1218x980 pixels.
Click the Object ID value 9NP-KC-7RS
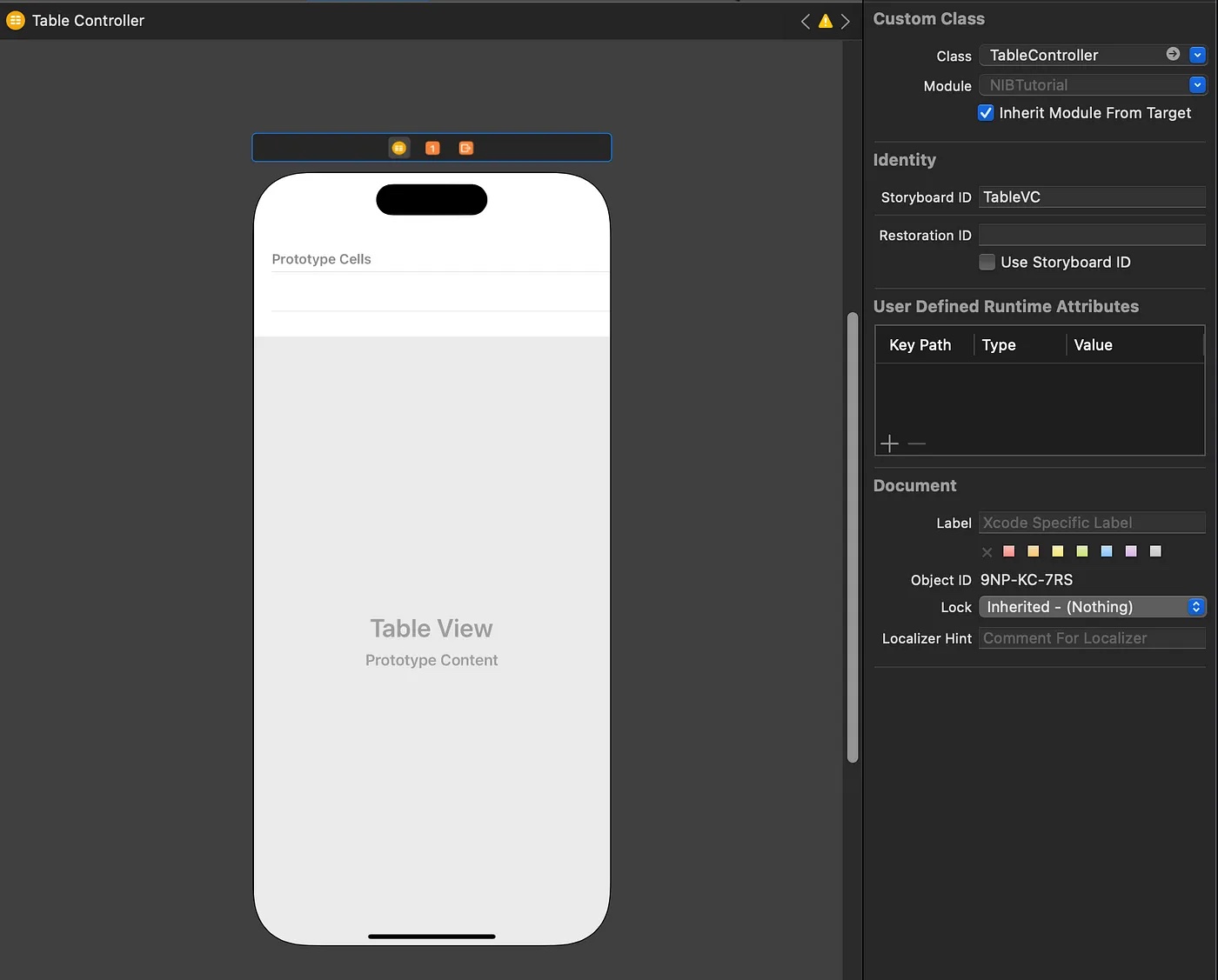pyautogui.click(x=1027, y=580)
